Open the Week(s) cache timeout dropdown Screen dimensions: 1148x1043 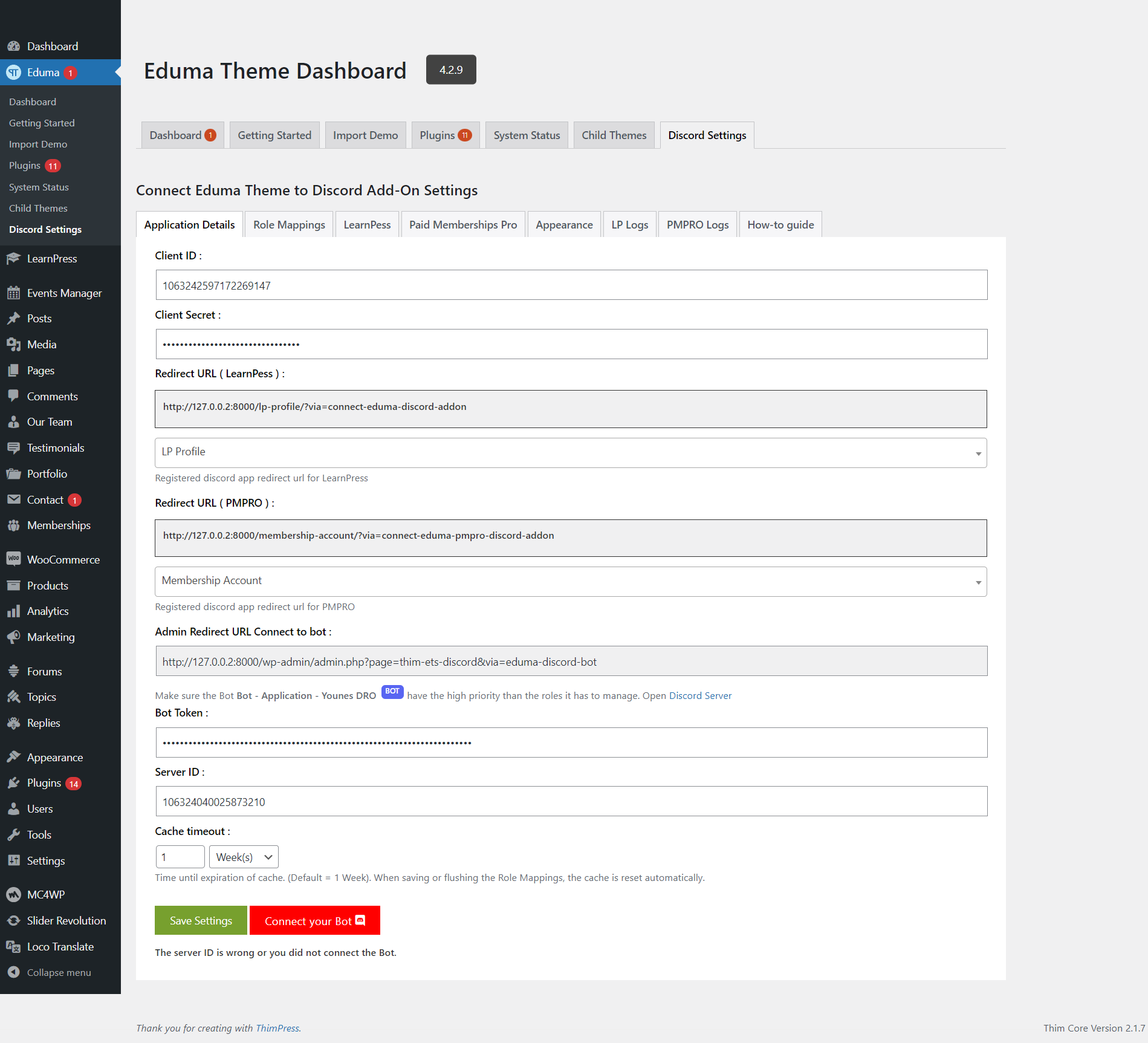tap(243, 857)
